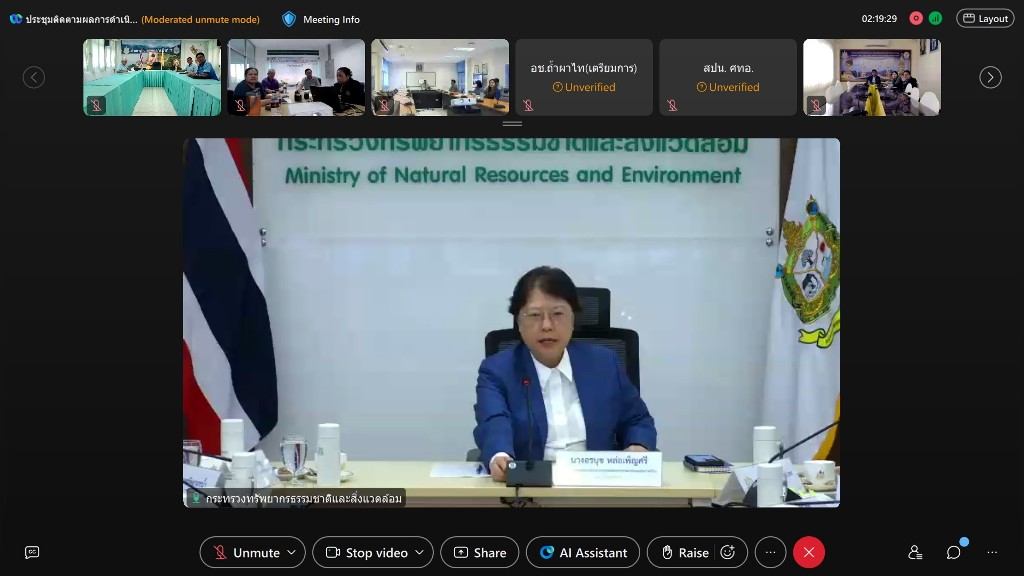Click the active speaker name label
The height and width of the screenshot is (576, 1024).
[297, 498]
